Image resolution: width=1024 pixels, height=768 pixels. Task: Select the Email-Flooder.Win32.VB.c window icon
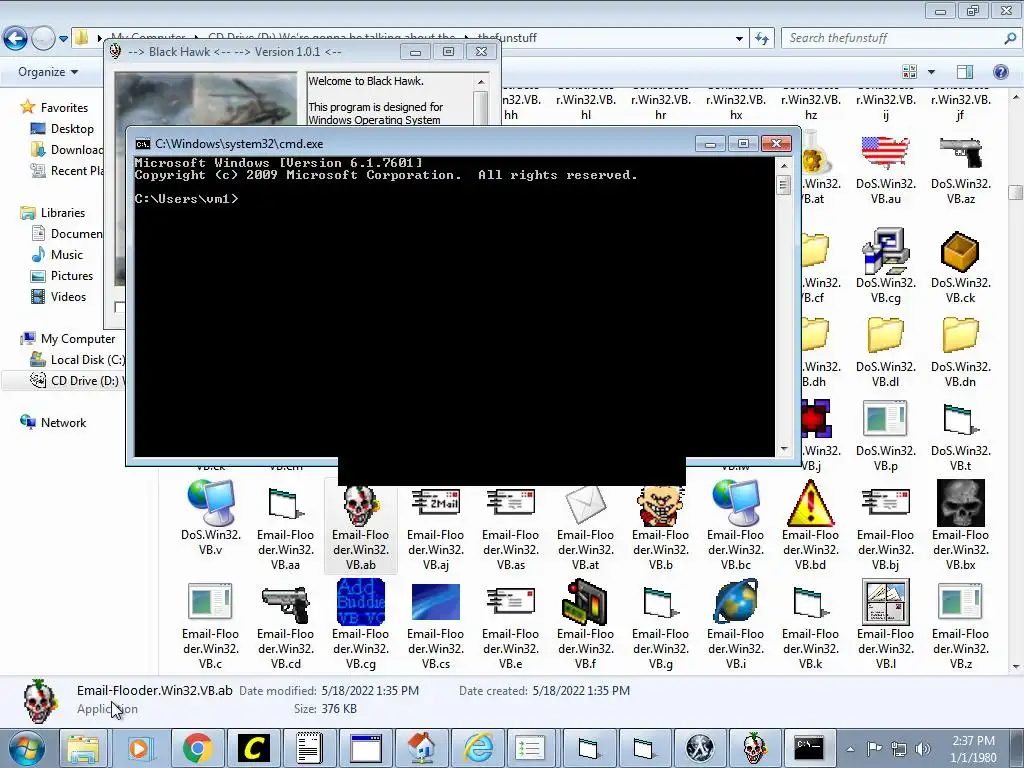click(x=210, y=602)
